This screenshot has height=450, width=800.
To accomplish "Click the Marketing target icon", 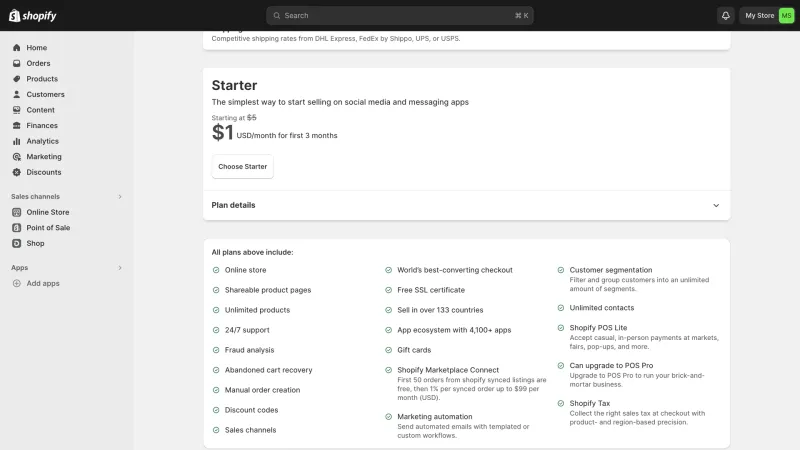I will pyautogui.click(x=16, y=157).
